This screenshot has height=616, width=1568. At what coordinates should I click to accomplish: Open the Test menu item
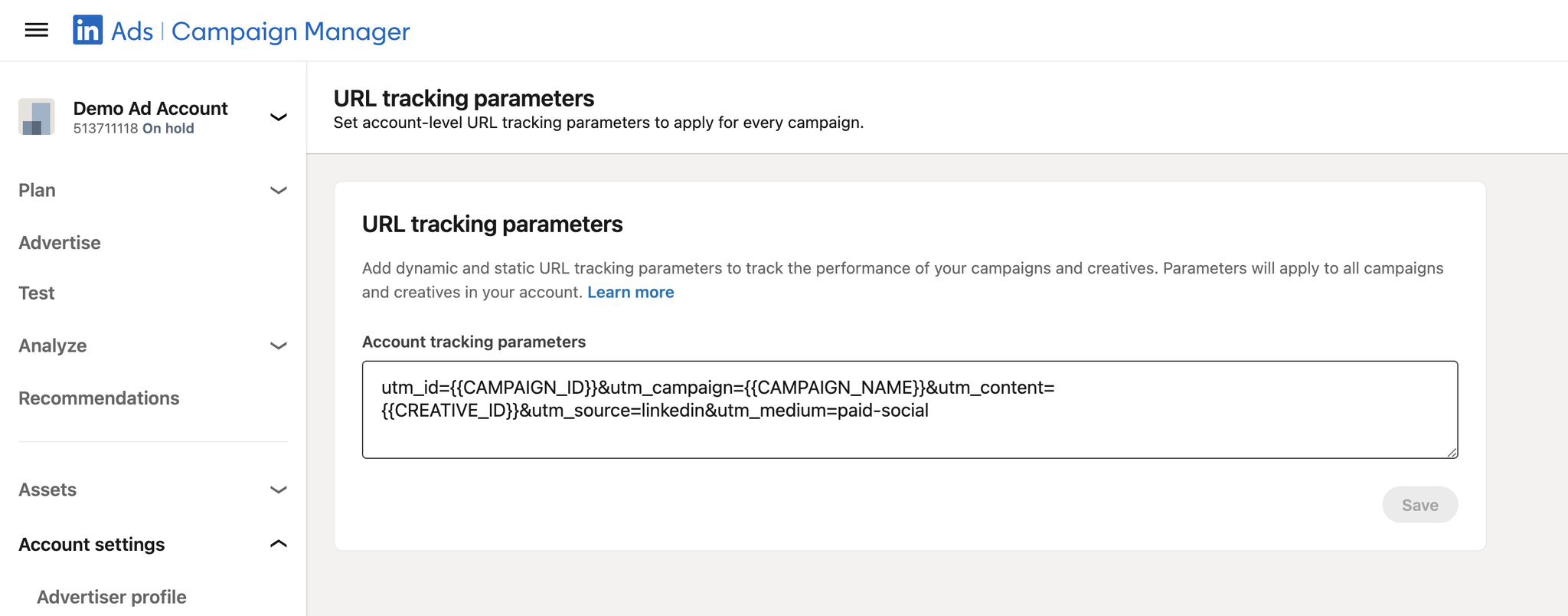37,293
